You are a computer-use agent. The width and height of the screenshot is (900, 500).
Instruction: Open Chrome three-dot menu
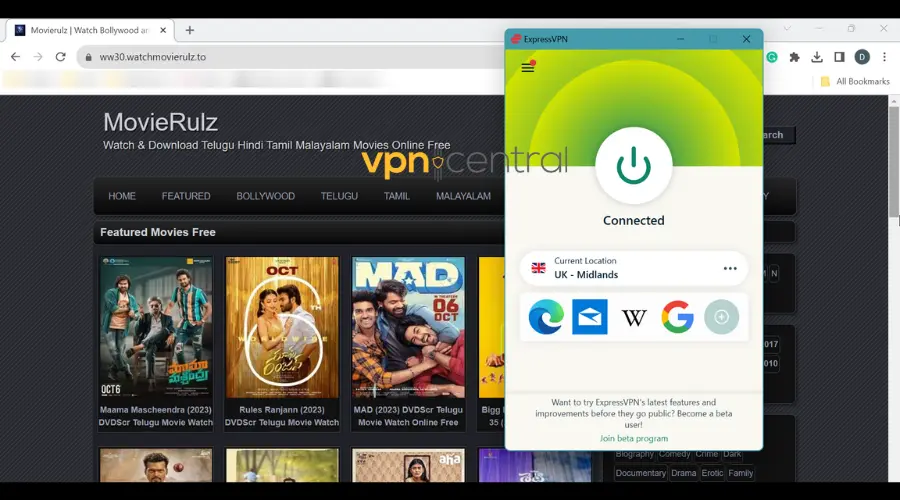tap(885, 57)
